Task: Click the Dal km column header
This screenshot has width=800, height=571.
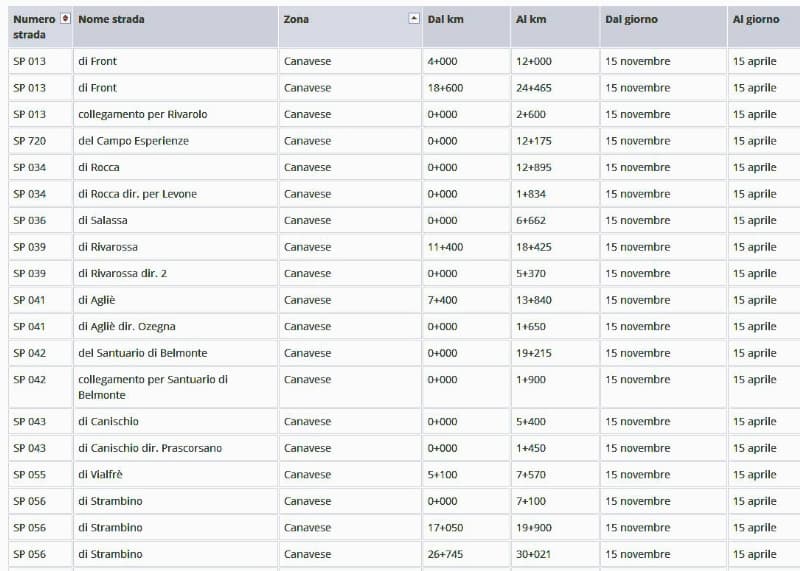Action: [x=444, y=19]
